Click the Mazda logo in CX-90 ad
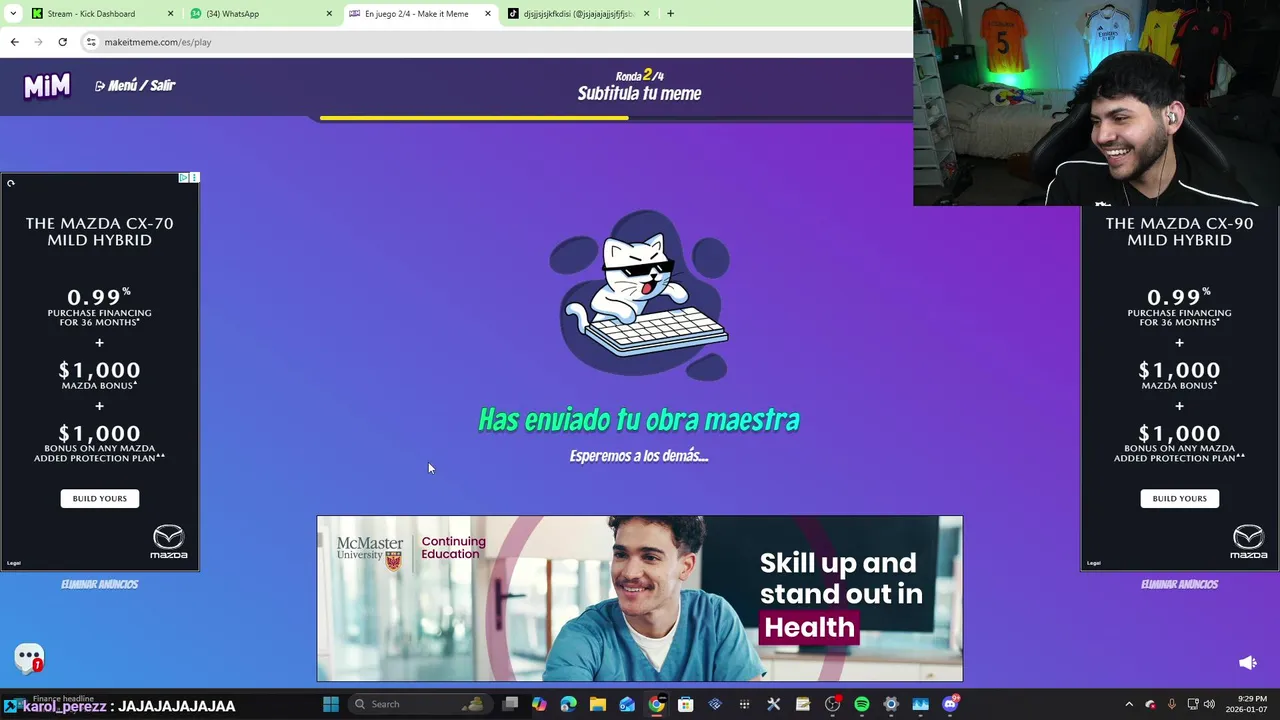The width and height of the screenshot is (1280, 720). click(1248, 541)
